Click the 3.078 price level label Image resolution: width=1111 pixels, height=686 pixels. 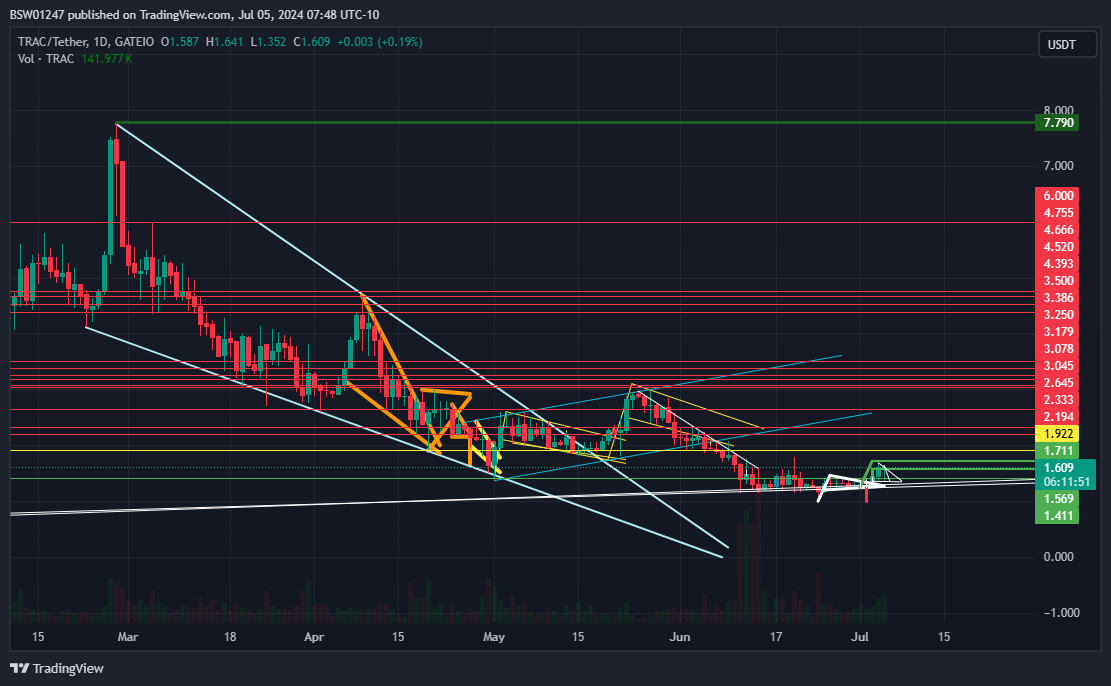click(x=1056, y=349)
